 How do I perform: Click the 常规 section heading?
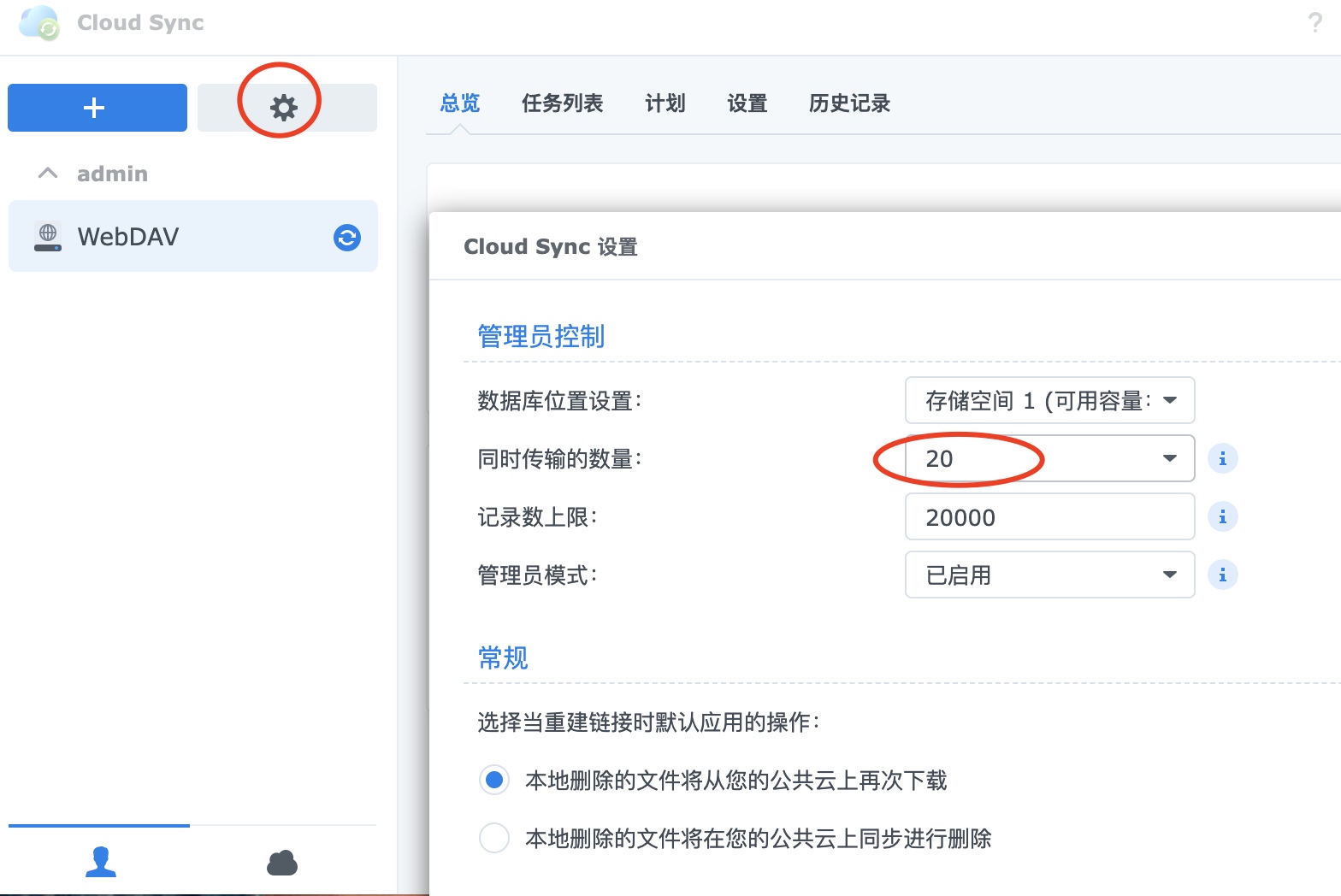[x=503, y=657]
